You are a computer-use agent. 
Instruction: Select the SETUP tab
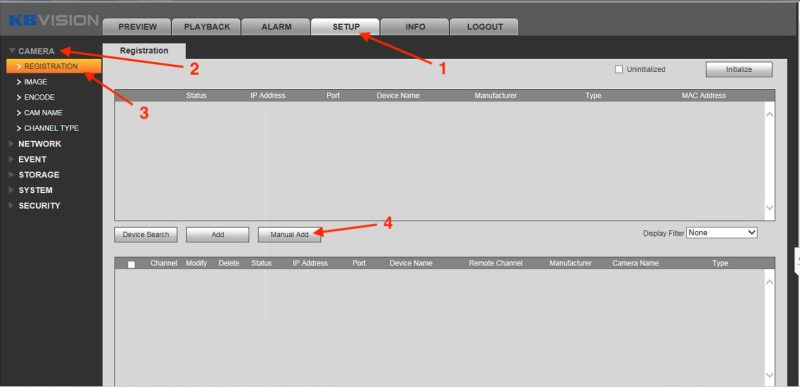click(x=345, y=27)
